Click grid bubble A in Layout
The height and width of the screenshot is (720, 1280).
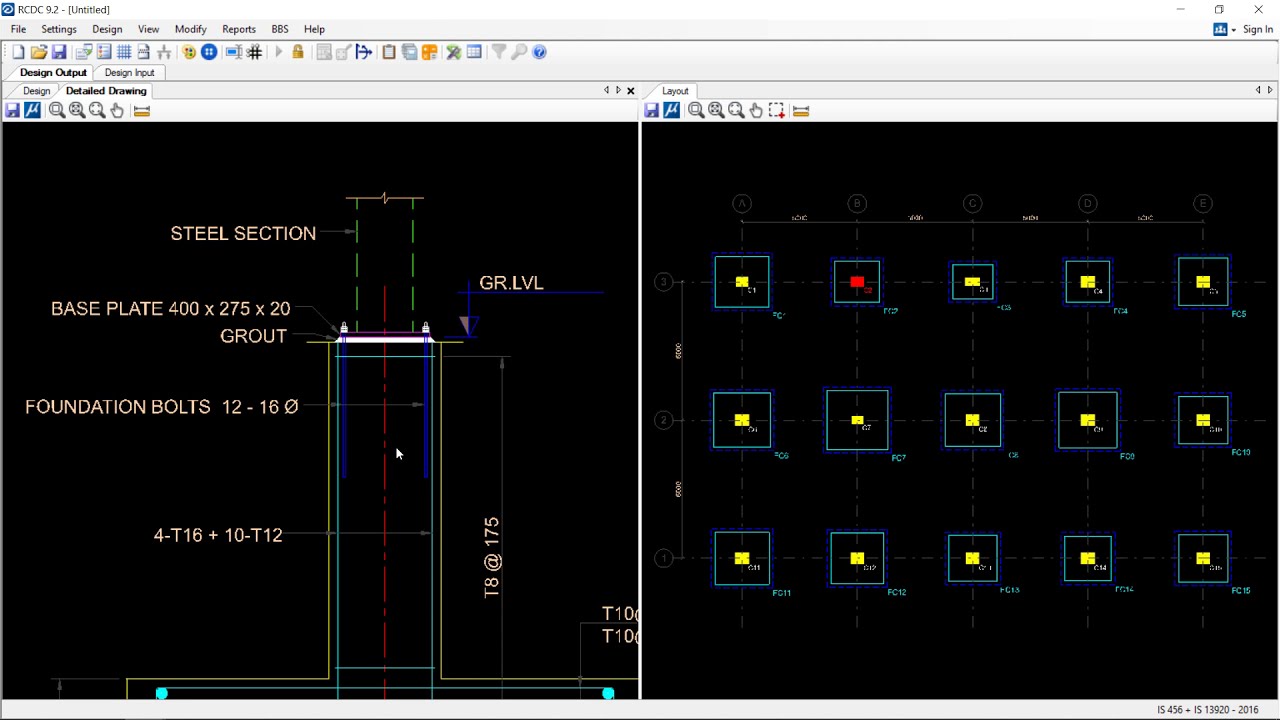(742, 203)
